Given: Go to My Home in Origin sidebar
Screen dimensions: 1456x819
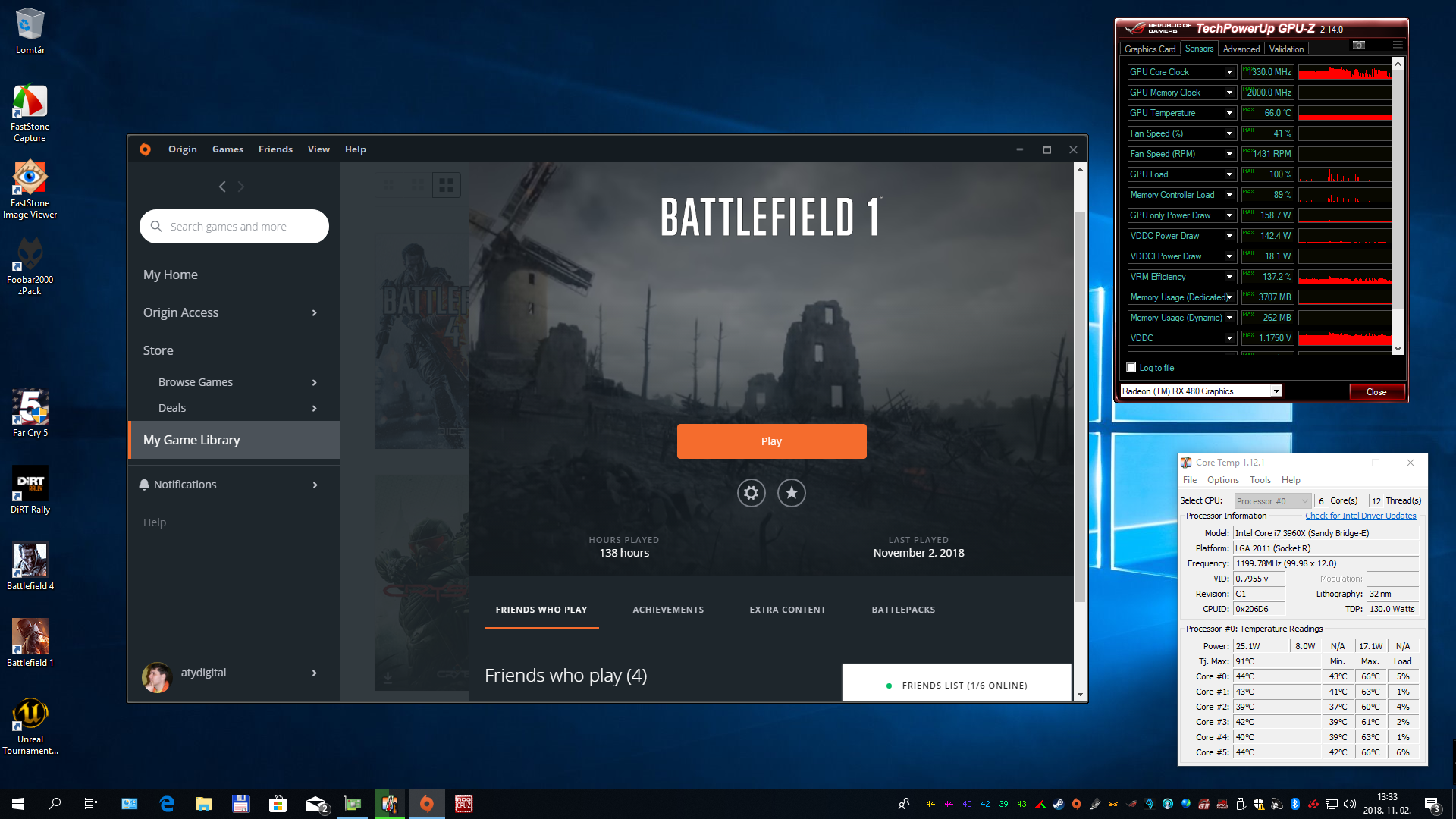Looking at the screenshot, I should point(171,275).
